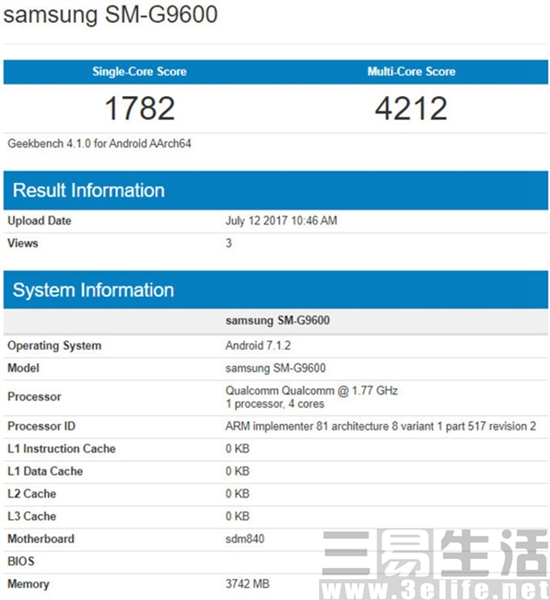Select L1 Instruction Cache '0 KB' value
Viewport: 550px width, 600px height.
tap(237, 449)
